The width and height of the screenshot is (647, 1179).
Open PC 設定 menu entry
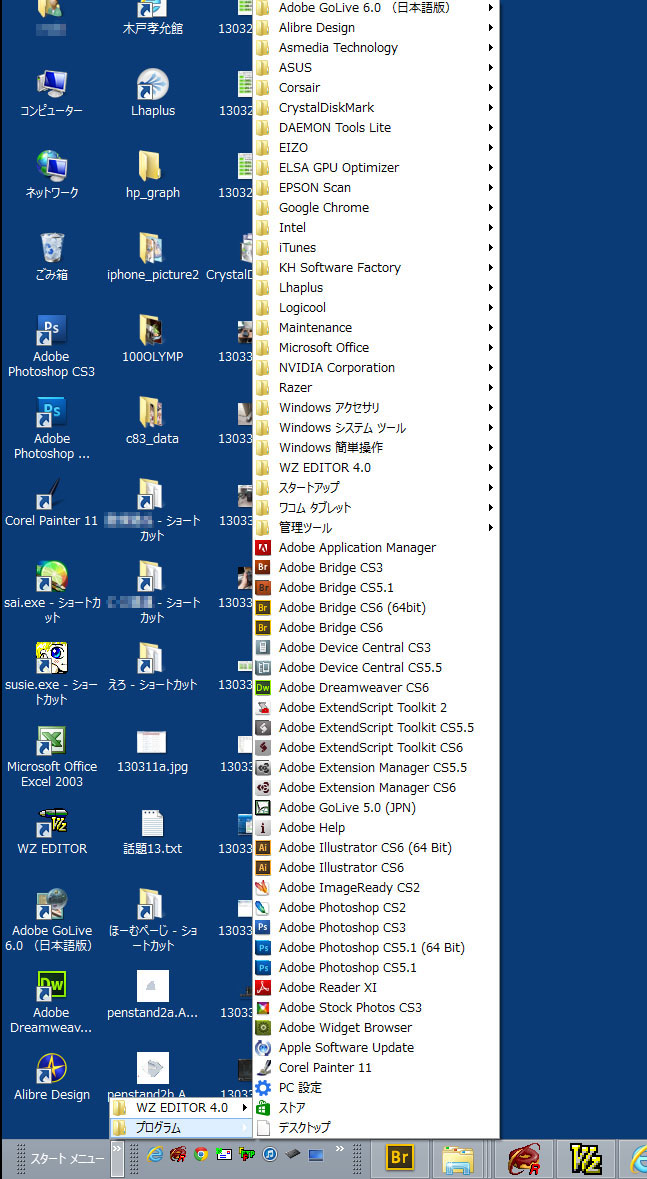pos(376,1087)
